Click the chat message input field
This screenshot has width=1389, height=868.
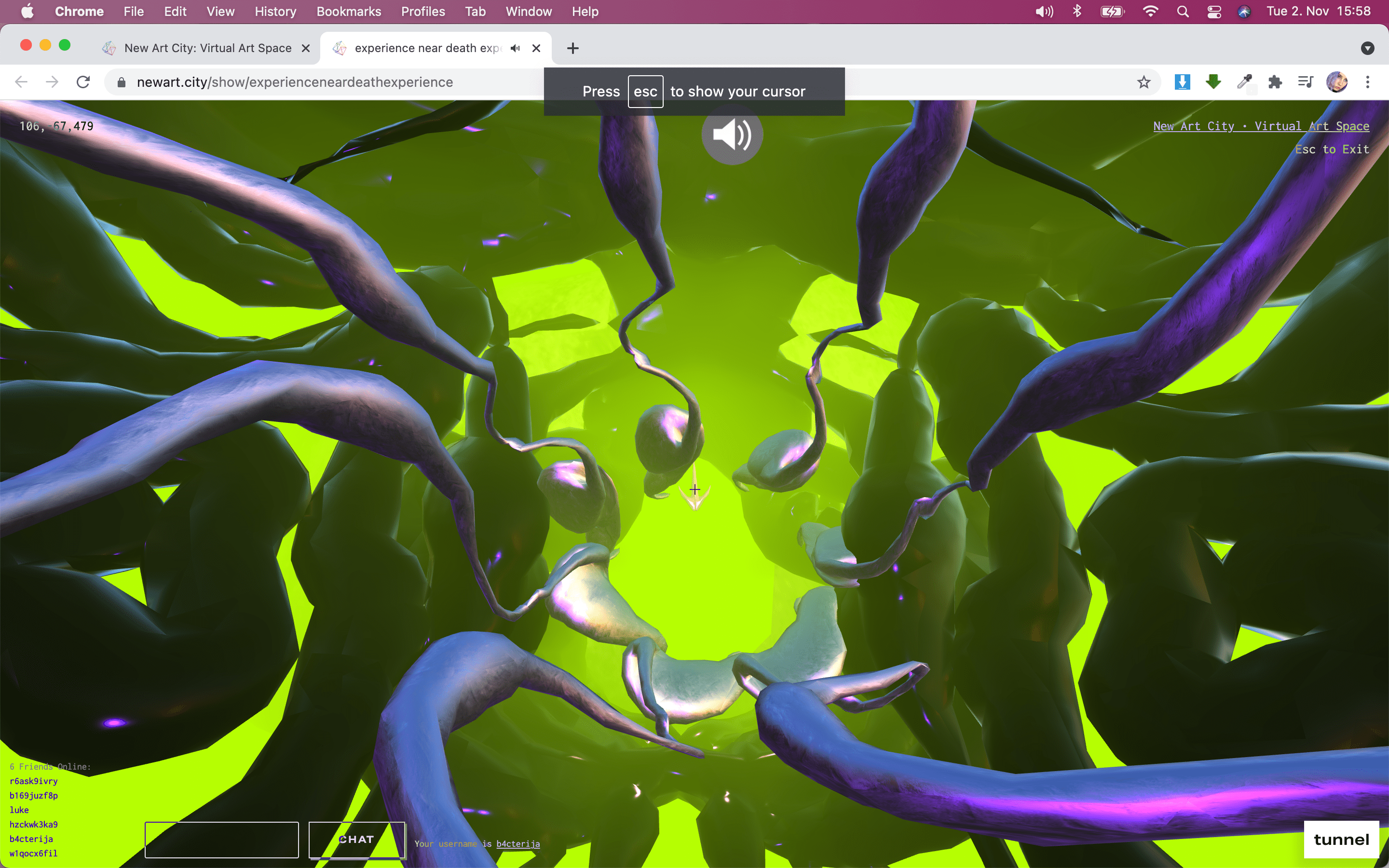[x=221, y=839]
